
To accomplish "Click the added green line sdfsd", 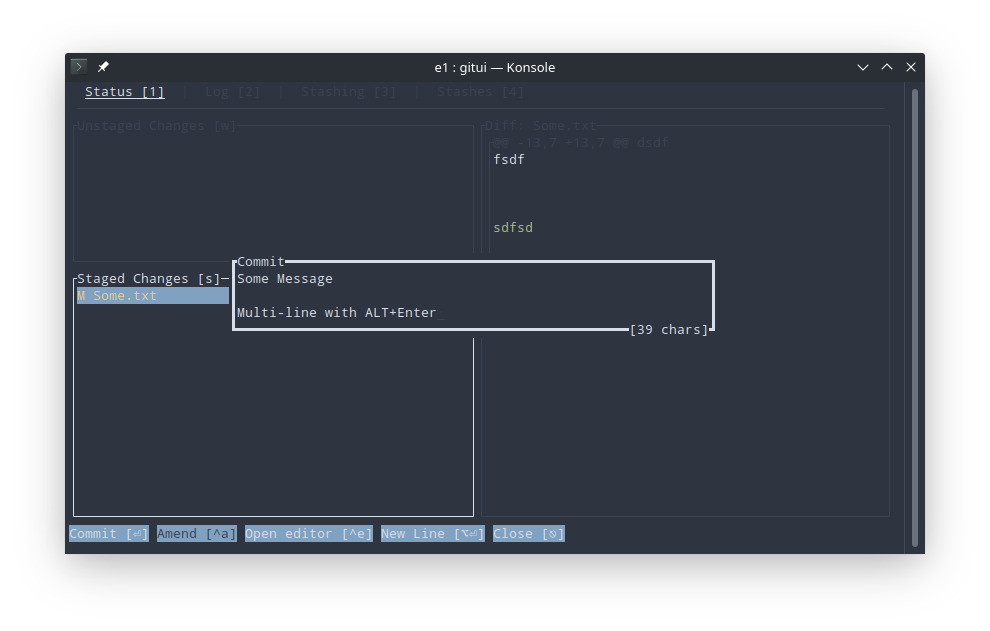I will click(x=513, y=227).
